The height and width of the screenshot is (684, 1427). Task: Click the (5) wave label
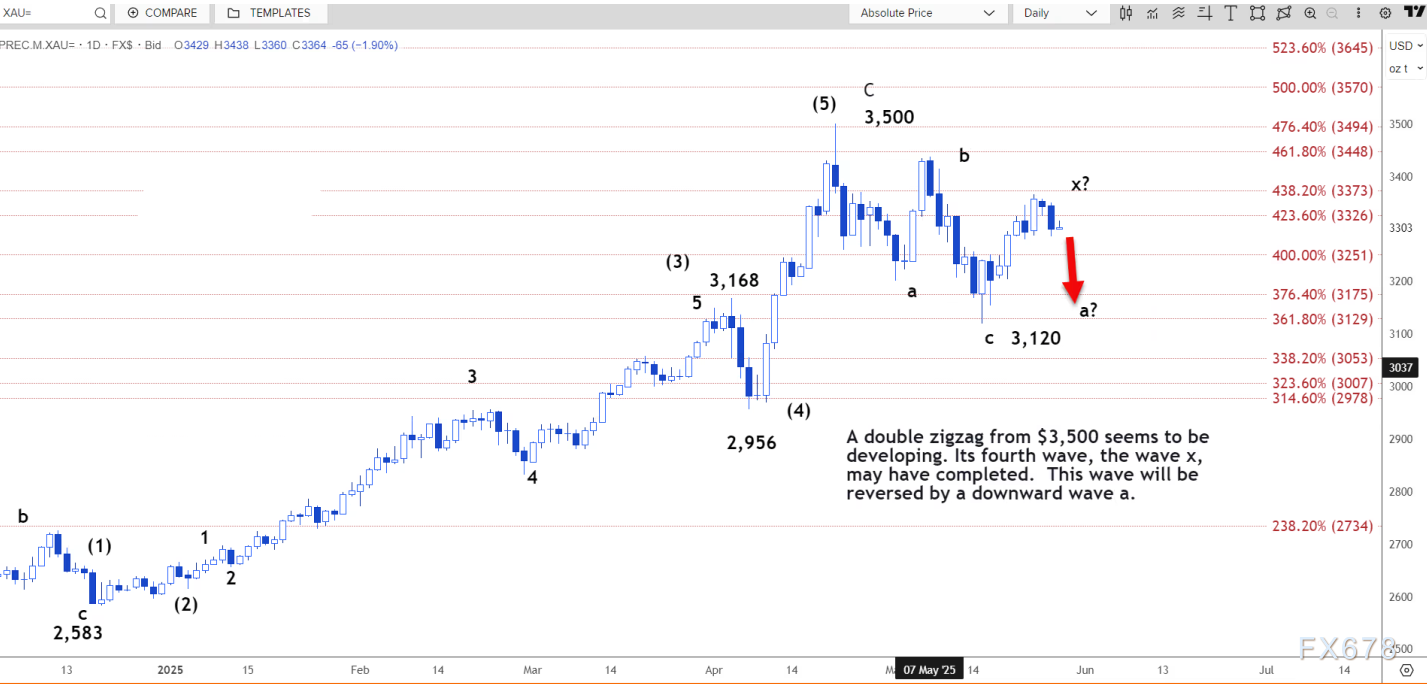click(824, 103)
